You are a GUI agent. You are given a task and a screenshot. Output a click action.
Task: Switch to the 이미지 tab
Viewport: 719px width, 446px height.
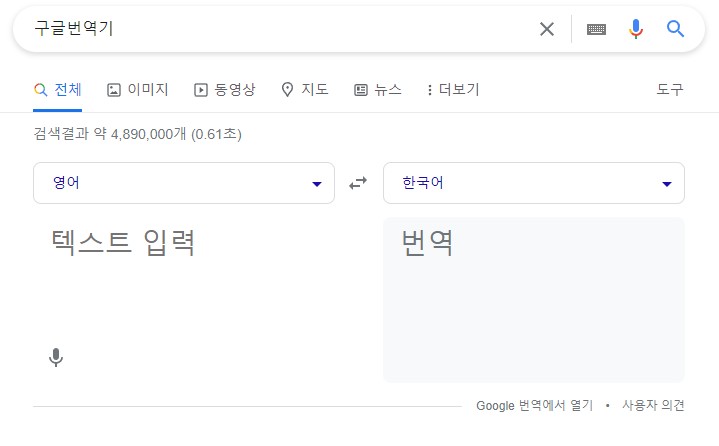138,89
